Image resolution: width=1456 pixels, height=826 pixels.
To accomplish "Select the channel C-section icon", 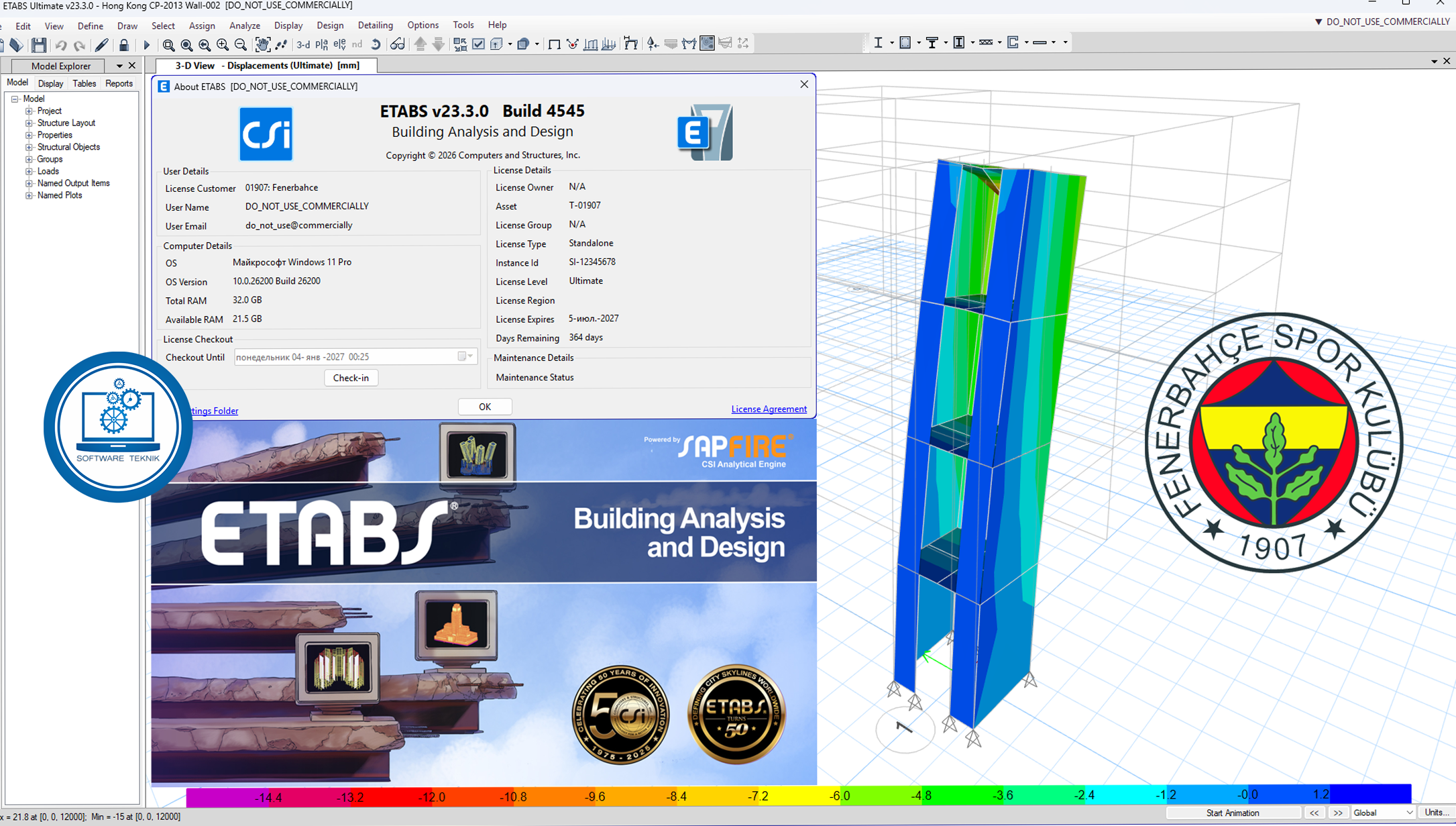I will coord(1013,42).
